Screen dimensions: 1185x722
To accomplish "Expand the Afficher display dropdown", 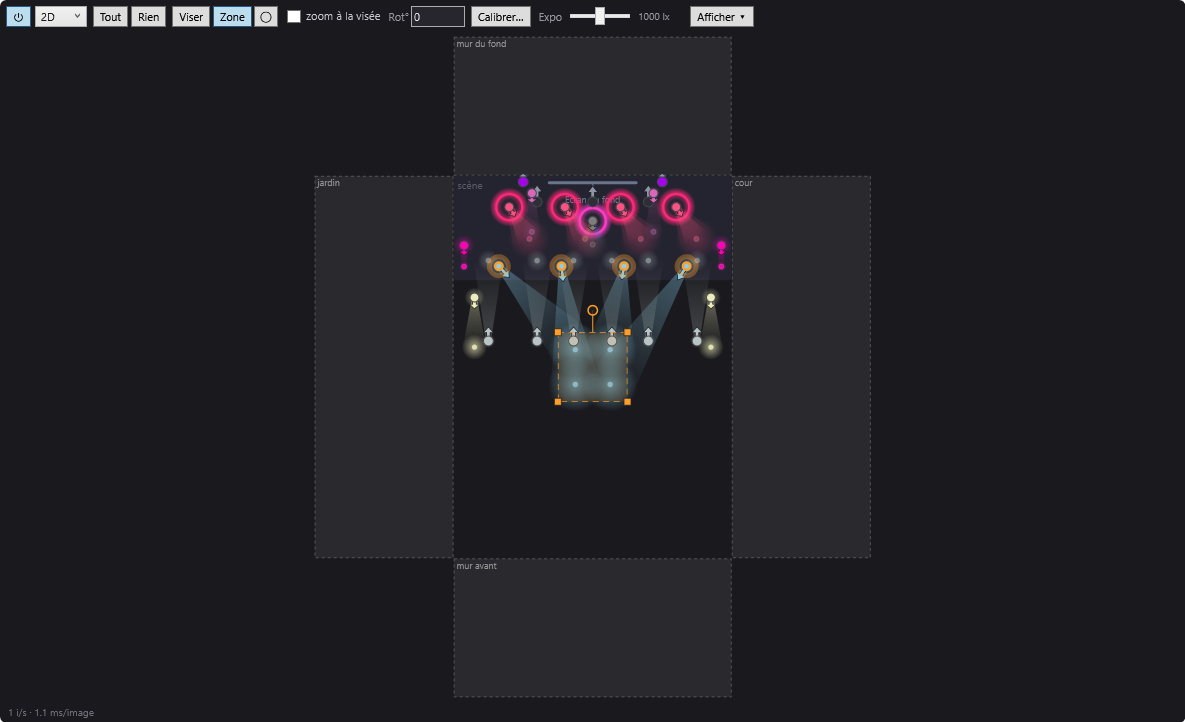I will tap(721, 17).
